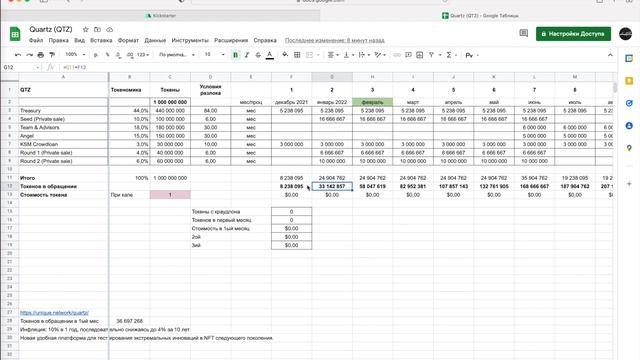The width and height of the screenshot is (640, 360).
Task: Open Maps in the side panel
Action: [629, 148]
